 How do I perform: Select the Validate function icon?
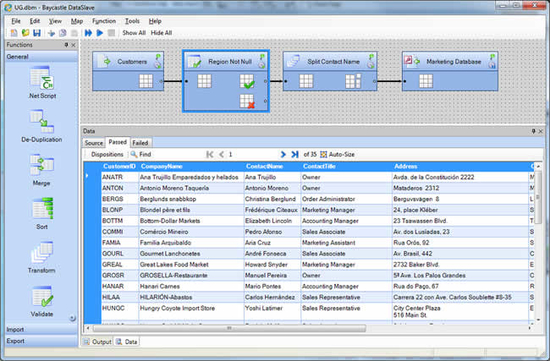(42, 296)
